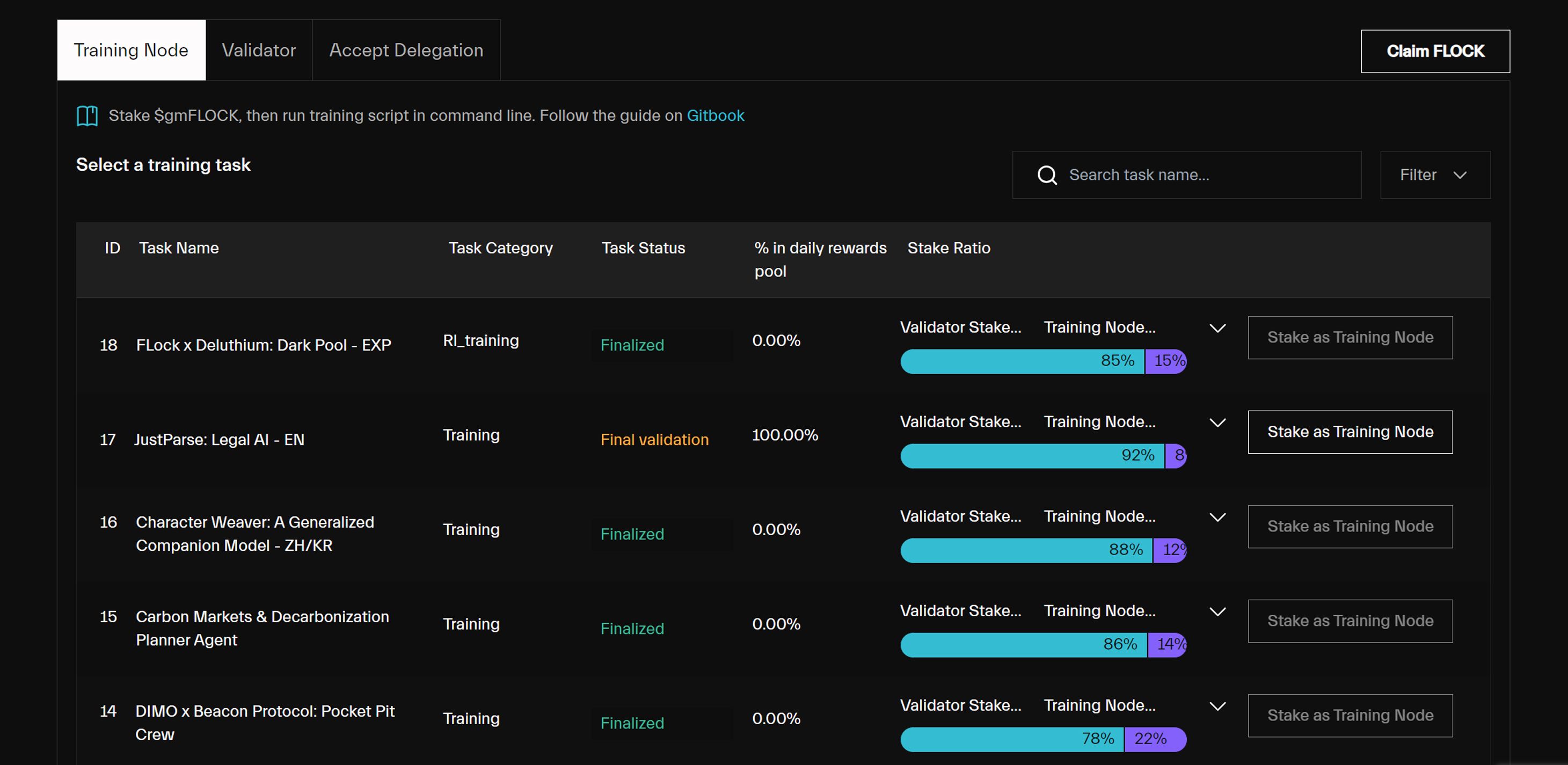Open the Accept Delegation tab
Viewport: 1568px width, 765px height.
pos(406,50)
